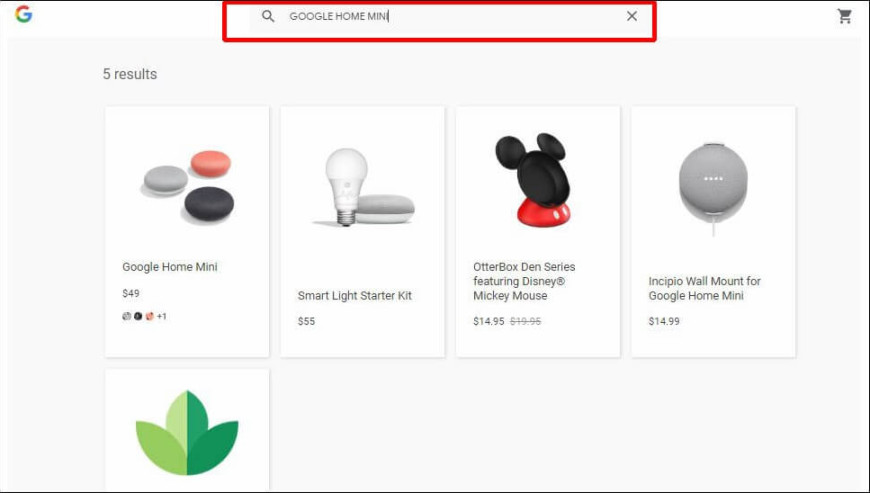Open the green leaf product image
This screenshot has height=493, width=870.
188,433
